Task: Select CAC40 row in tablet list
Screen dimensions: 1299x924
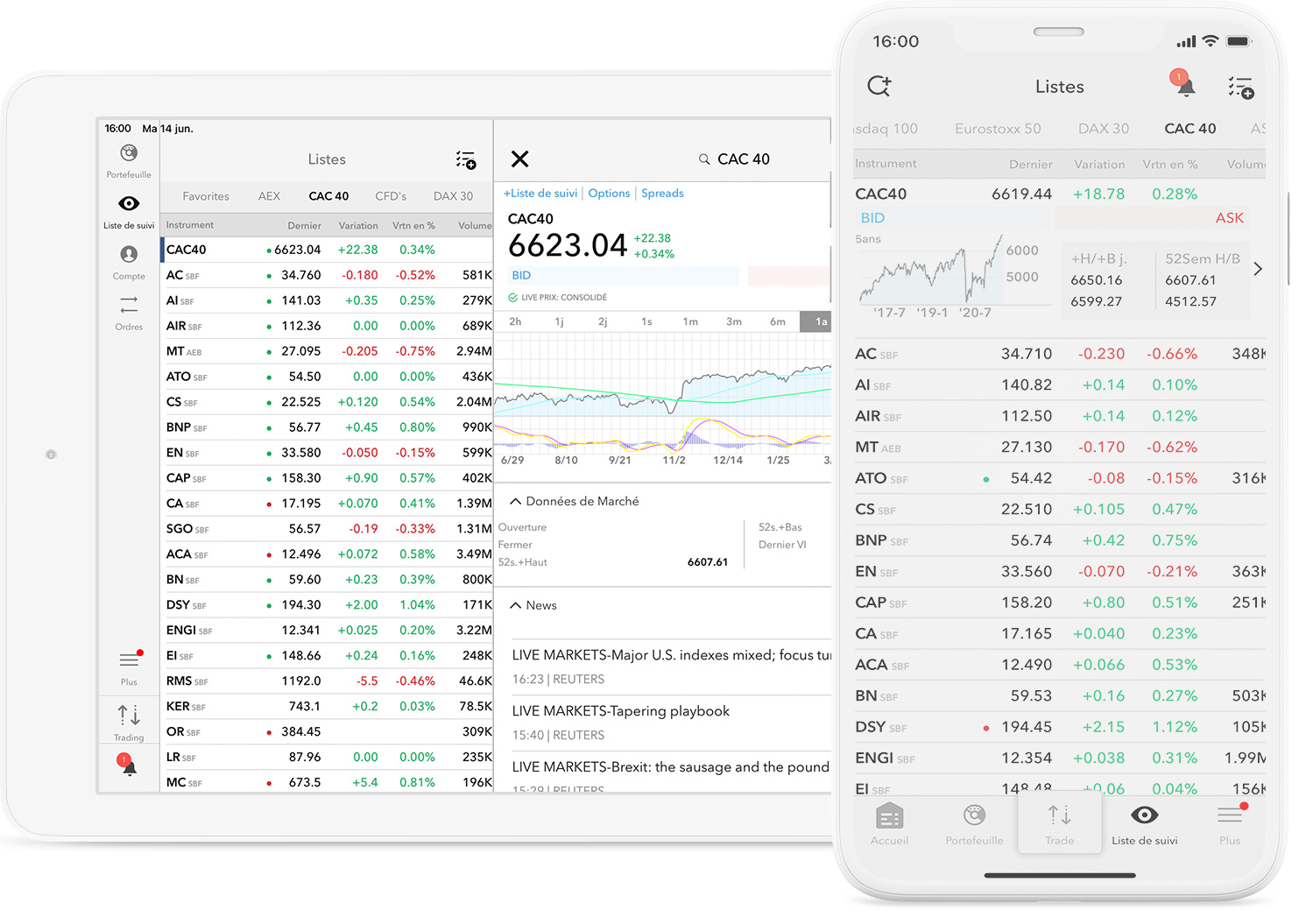Action: point(328,250)
